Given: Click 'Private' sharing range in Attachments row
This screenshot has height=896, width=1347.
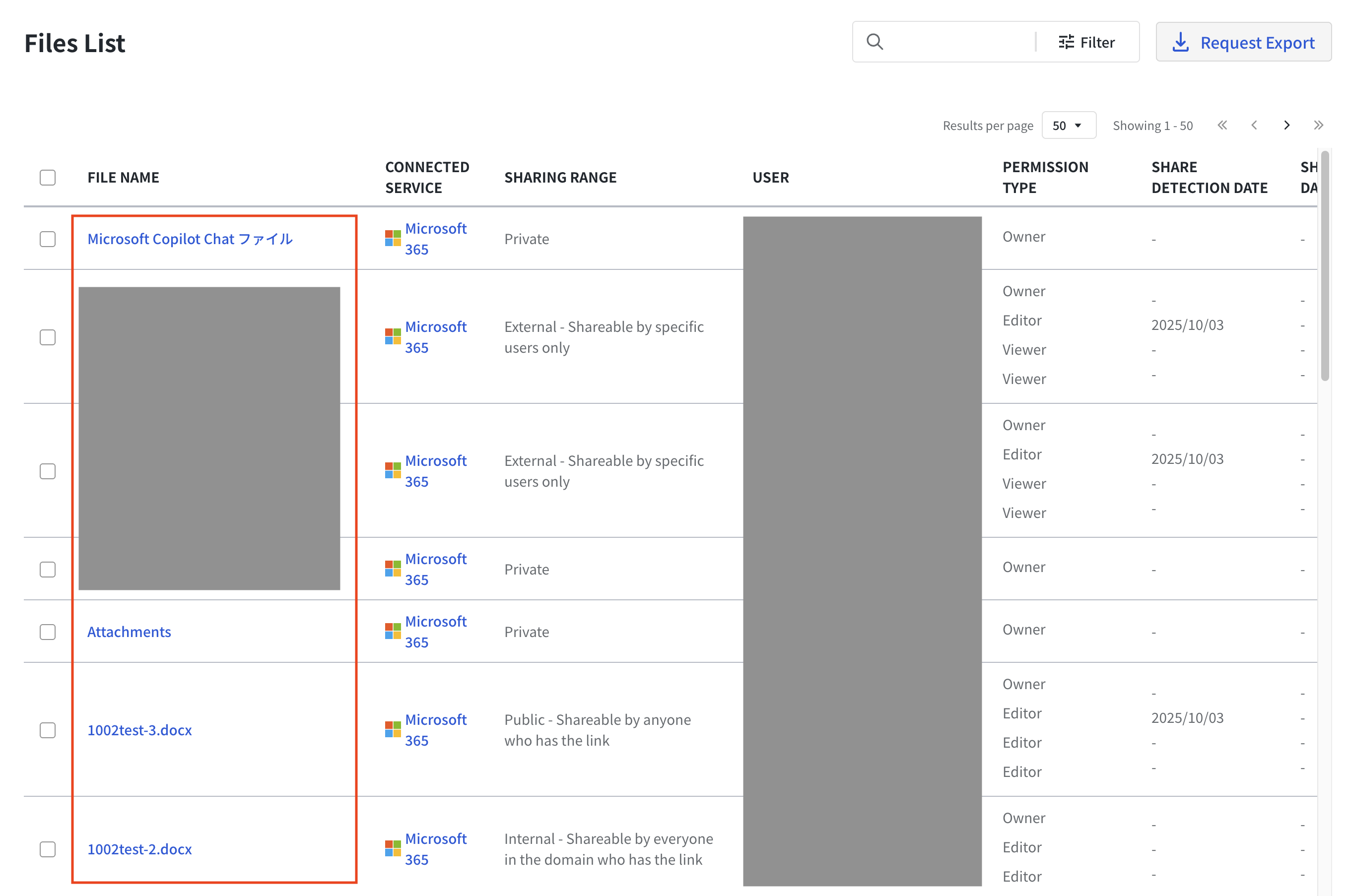Looking at the screenshot, I should [526, 632].
